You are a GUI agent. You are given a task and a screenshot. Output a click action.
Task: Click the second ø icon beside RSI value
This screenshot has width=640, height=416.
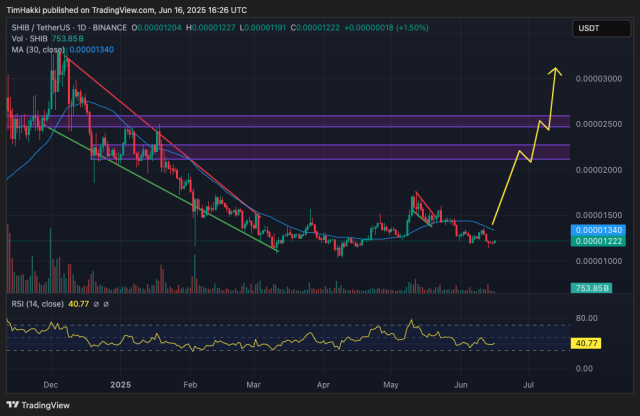[106, 304]
